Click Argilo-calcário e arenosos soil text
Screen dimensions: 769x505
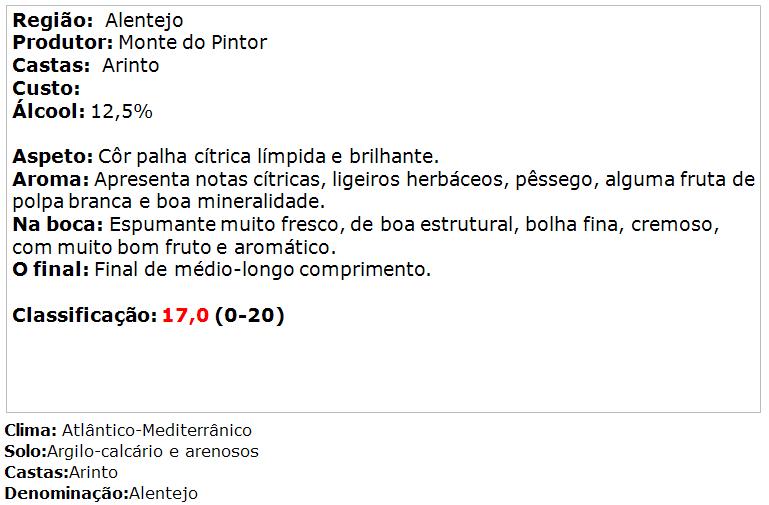pos(153,452)
